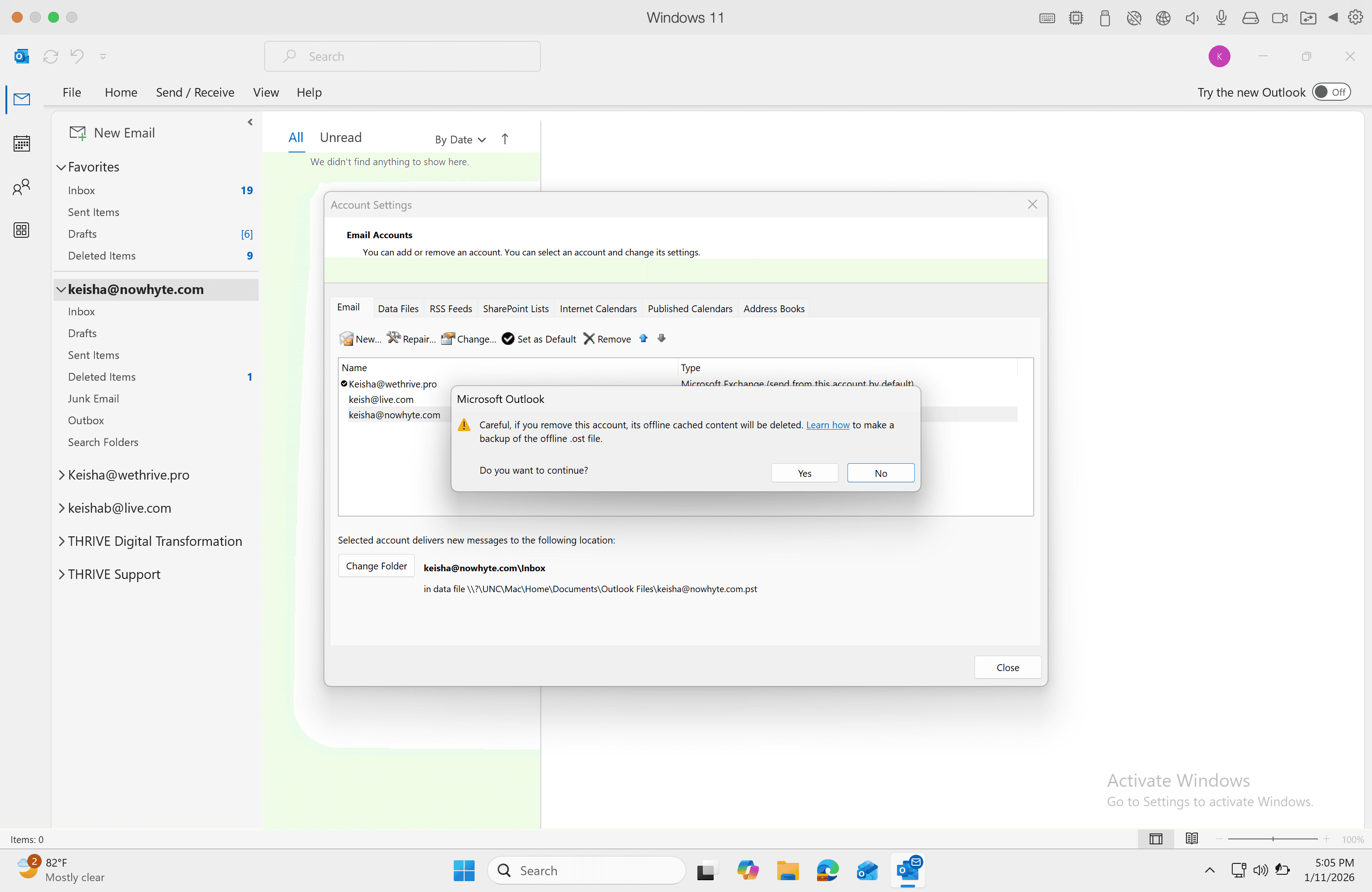Open the By Date sort dropdown
1372x892 pixels.
click(x=461, y=140)
